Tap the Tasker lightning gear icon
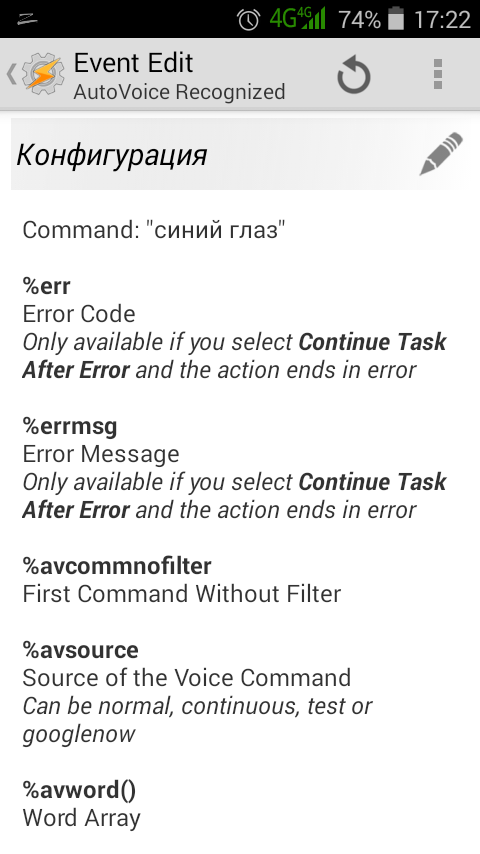 pyautogui.click(x=43, y=74)
